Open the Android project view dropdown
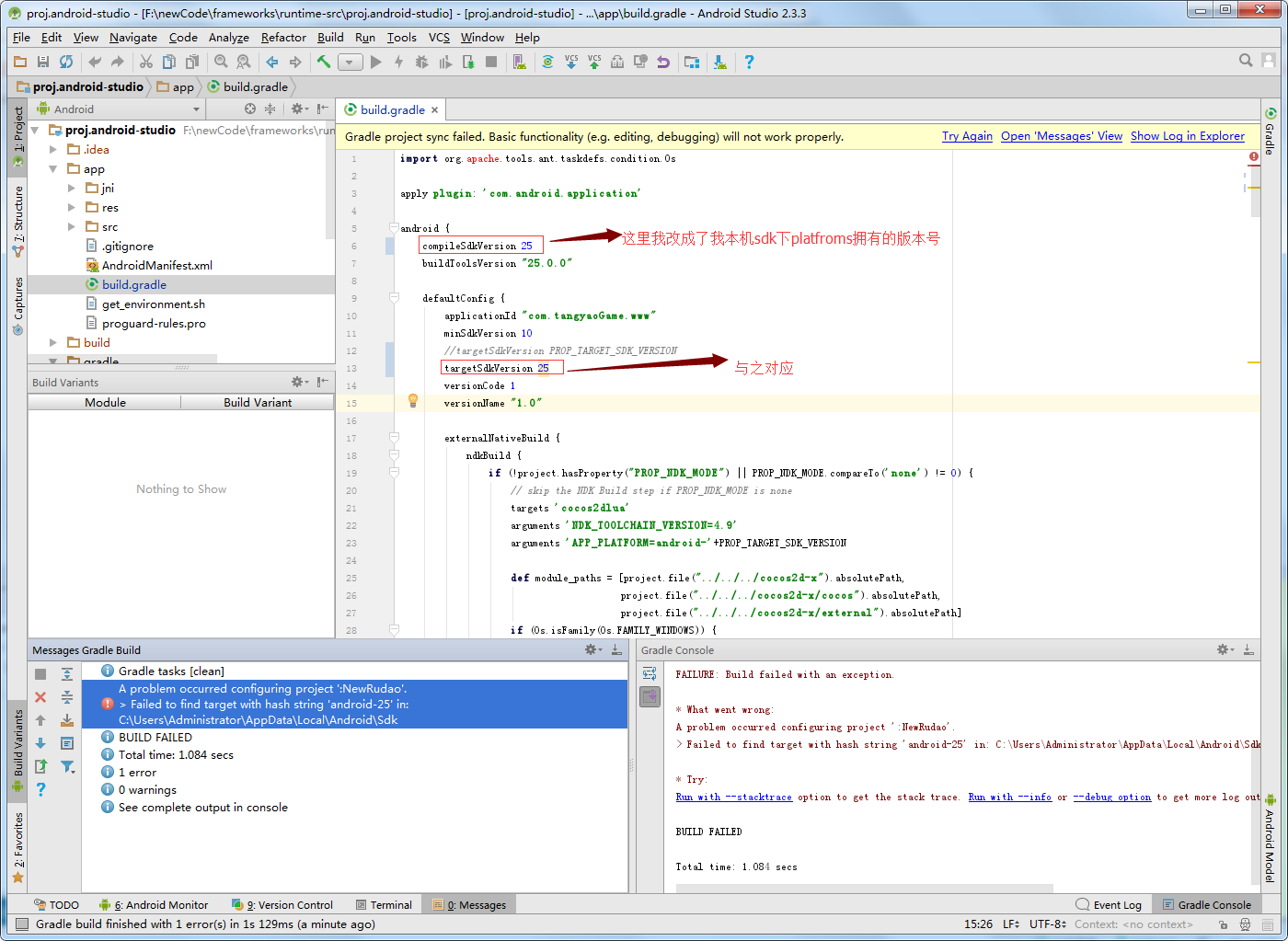 [196, 109]
